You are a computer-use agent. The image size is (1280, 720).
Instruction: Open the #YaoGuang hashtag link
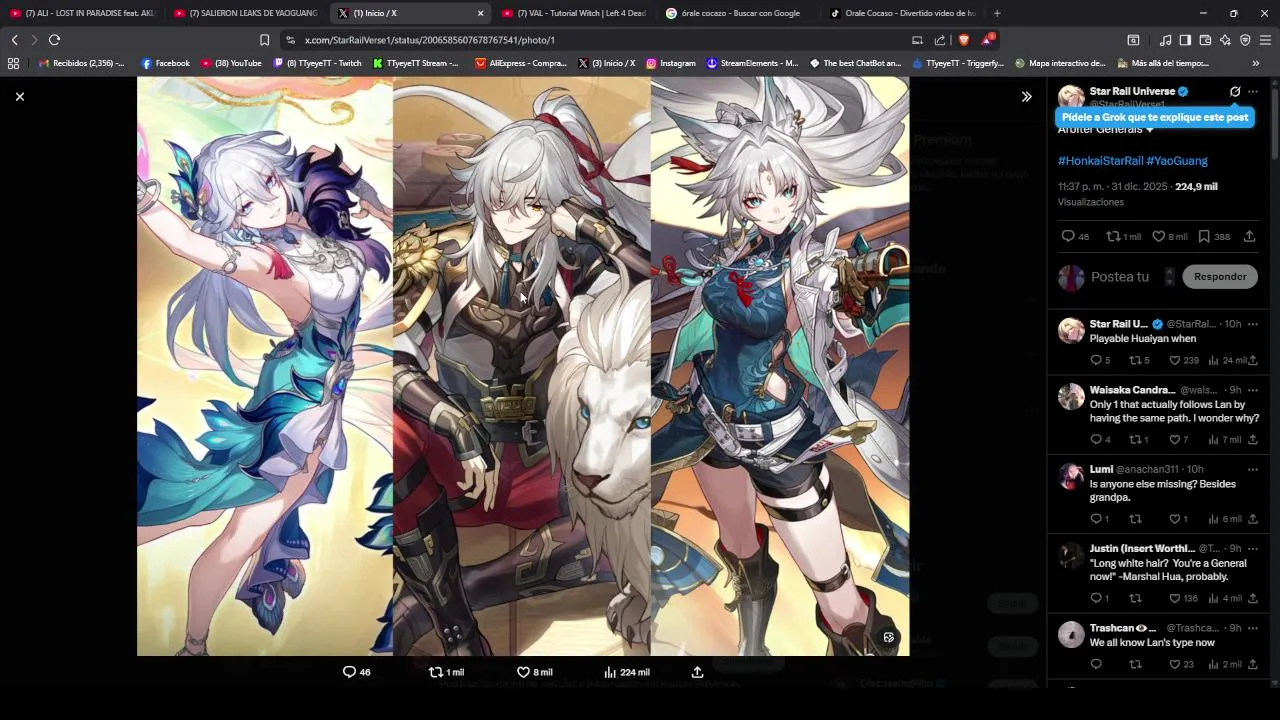1177,161
